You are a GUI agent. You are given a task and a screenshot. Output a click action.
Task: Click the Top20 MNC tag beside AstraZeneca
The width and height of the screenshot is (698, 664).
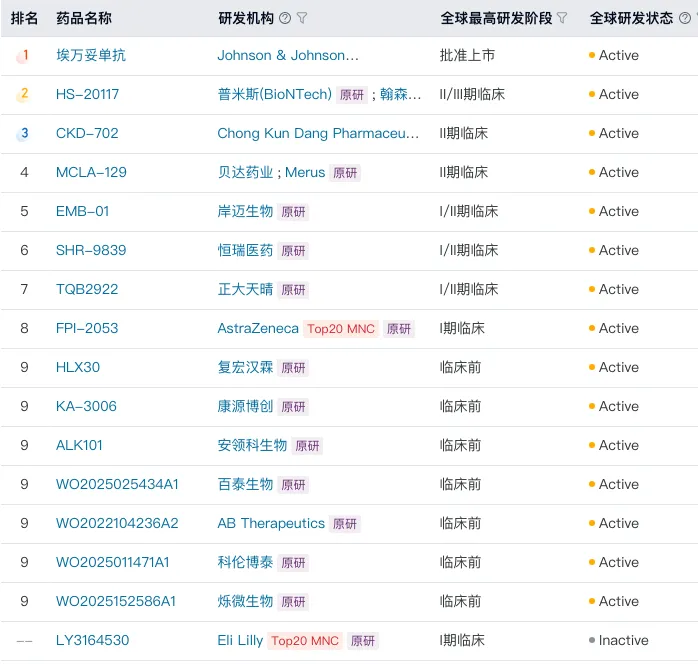click(341, 329)
